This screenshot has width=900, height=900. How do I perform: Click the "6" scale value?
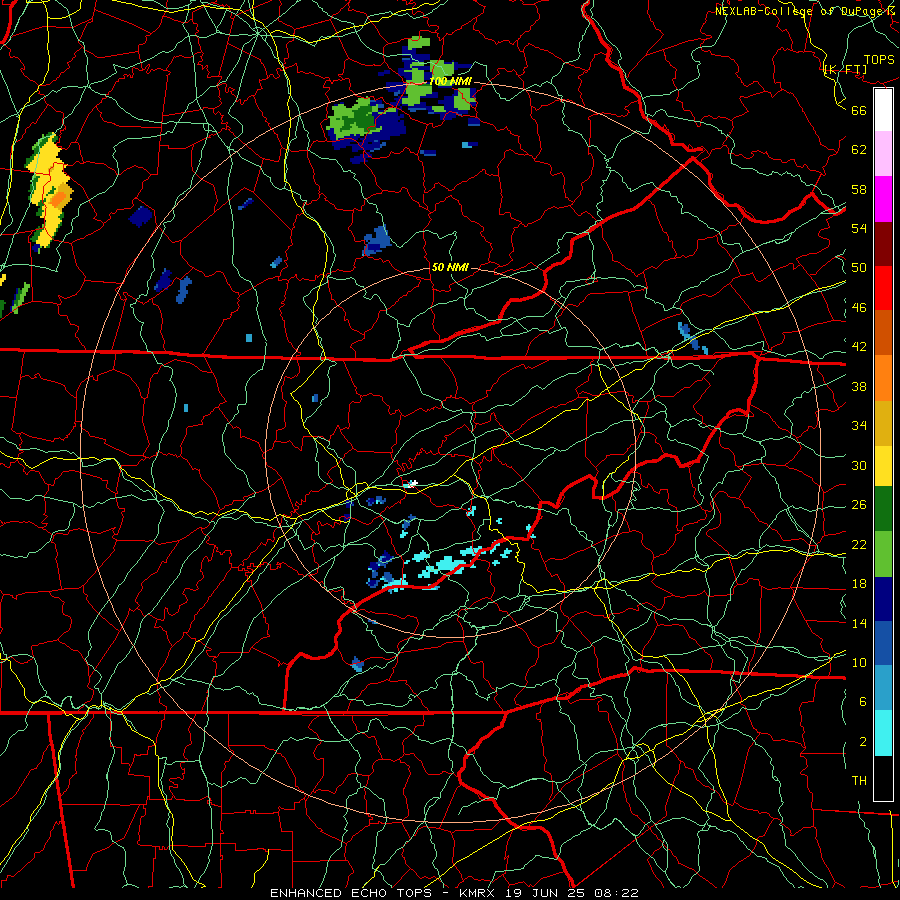pos(863,702)
